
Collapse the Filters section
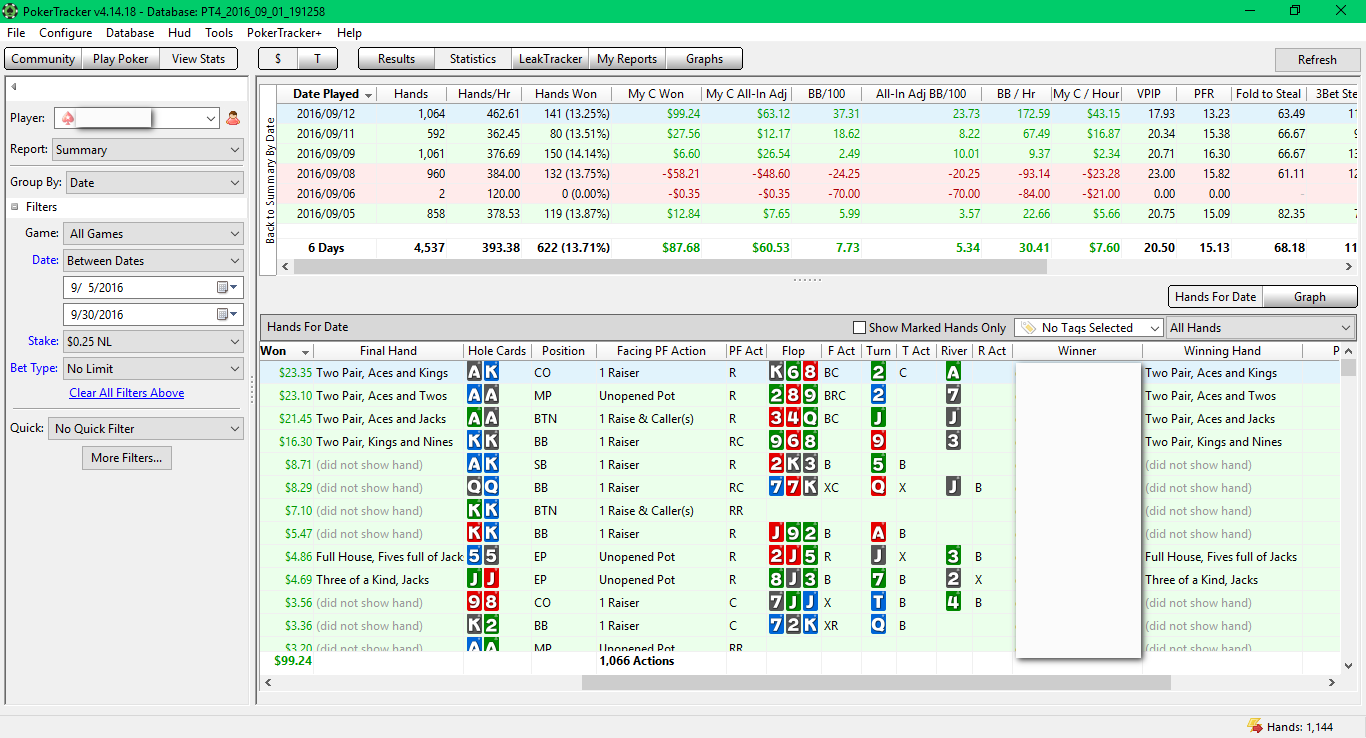15,207
